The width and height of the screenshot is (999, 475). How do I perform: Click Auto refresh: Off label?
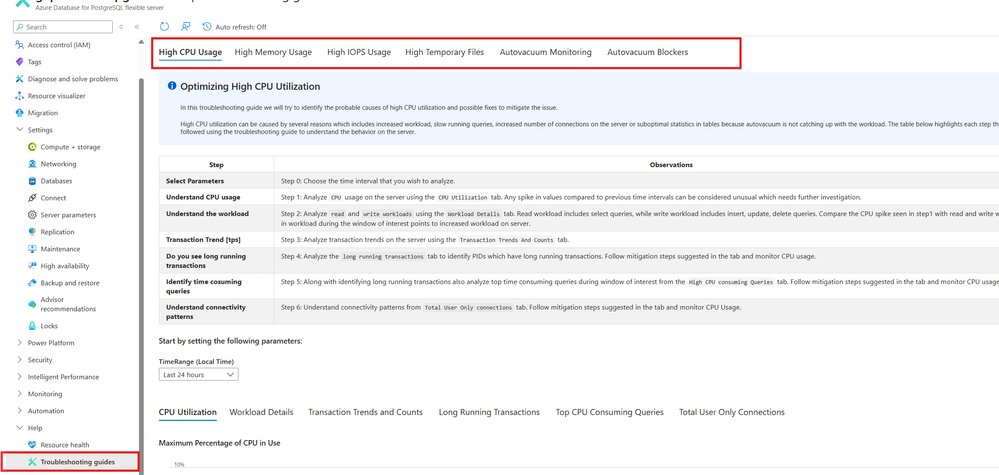tap(241, 27)
